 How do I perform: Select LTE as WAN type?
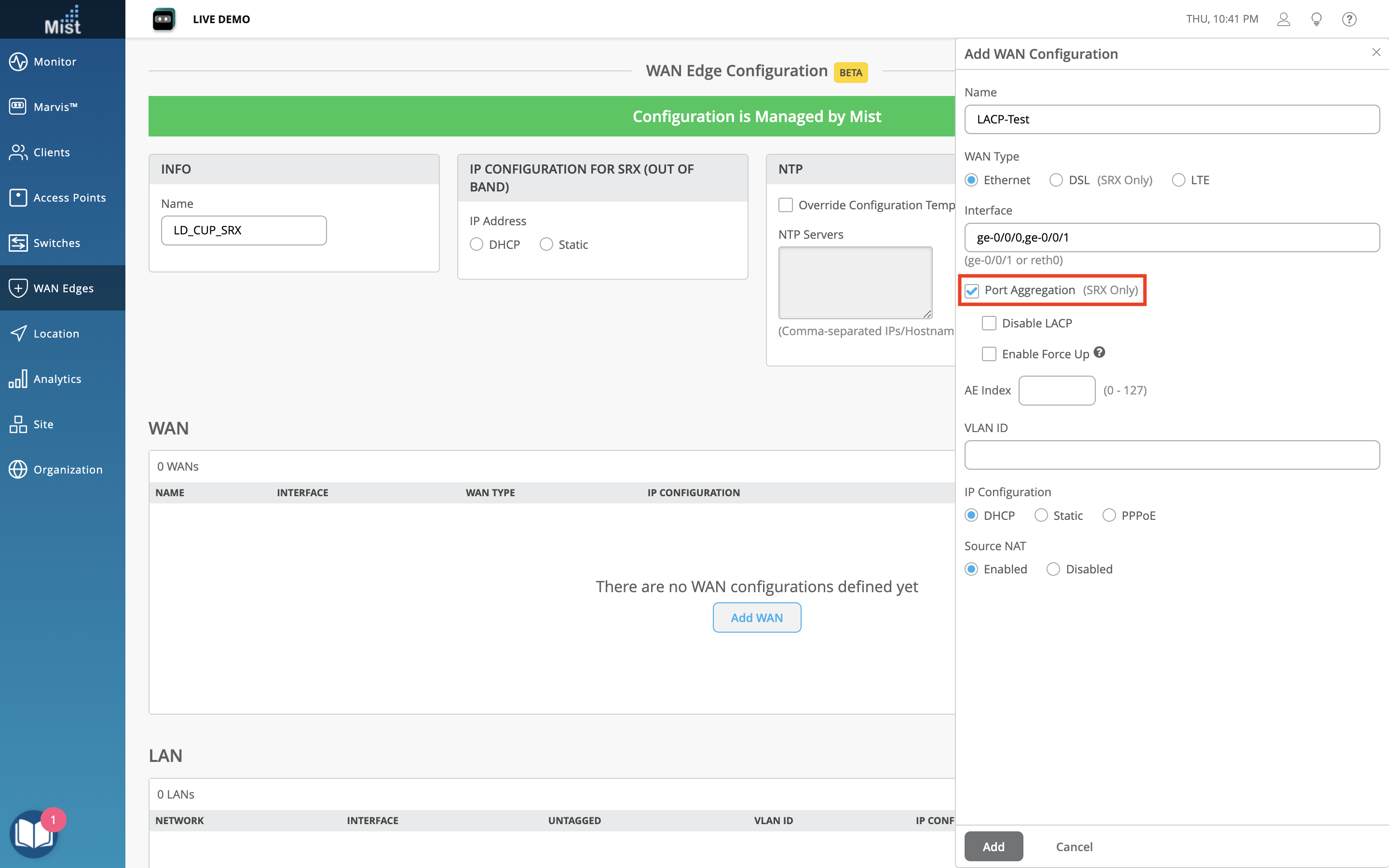point(1178,180)
